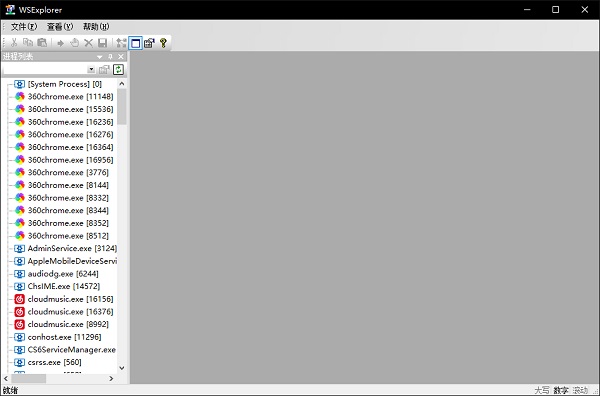
Task: Click the horizontal scrollbar right arrow
Action: click(x=111, y=379)
